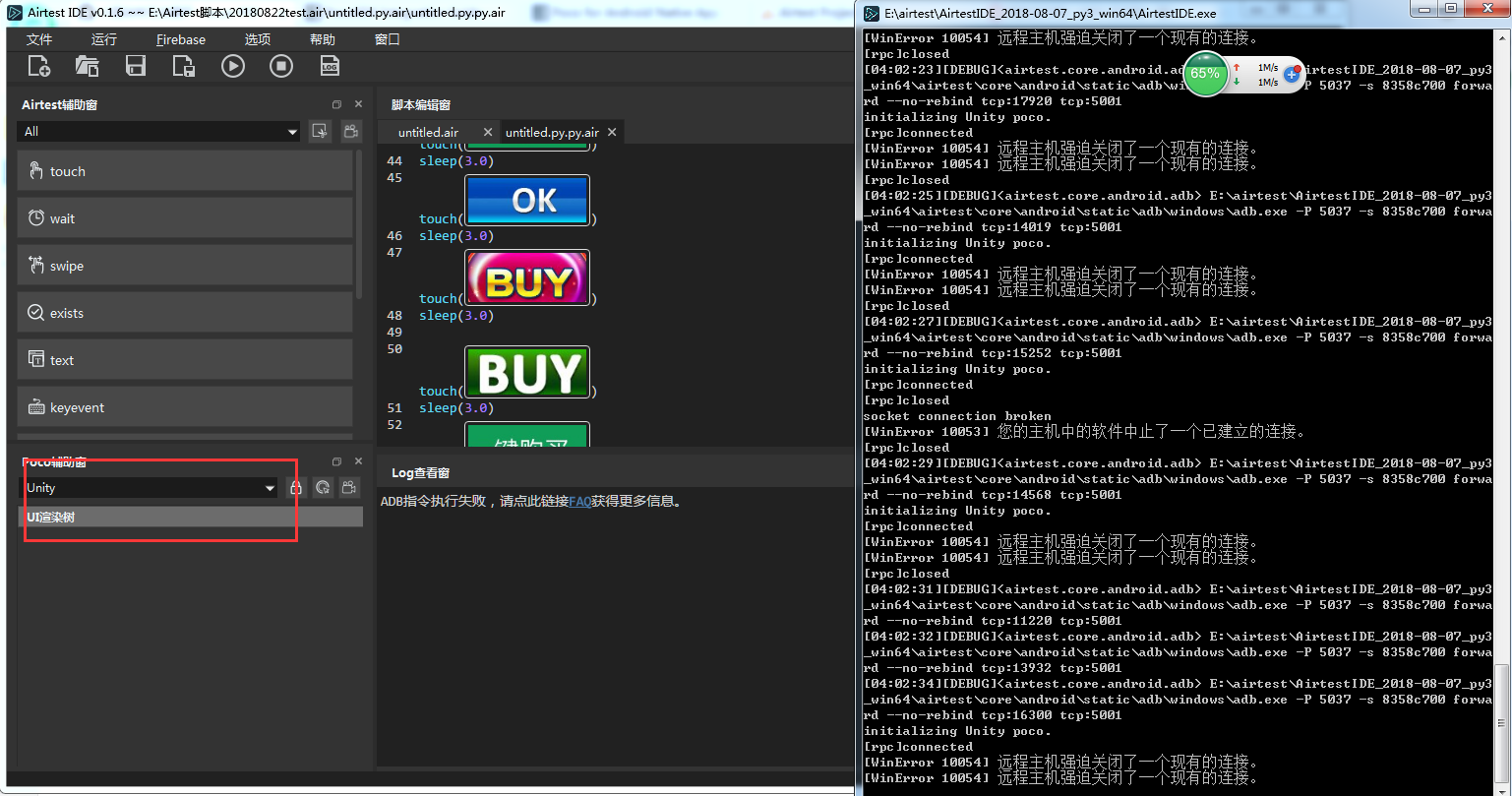Stop the running script
1512x796 pixels.
point(281,66)
